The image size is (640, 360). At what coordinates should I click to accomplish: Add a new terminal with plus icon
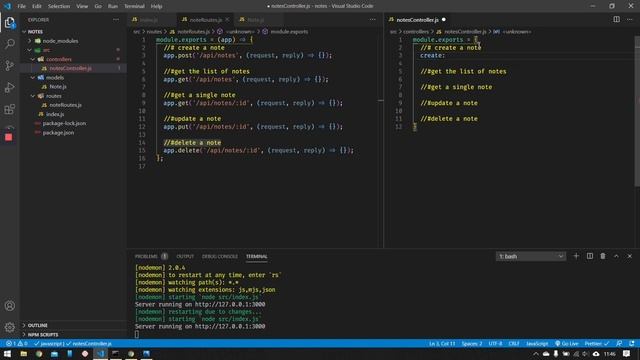point(576,256)
